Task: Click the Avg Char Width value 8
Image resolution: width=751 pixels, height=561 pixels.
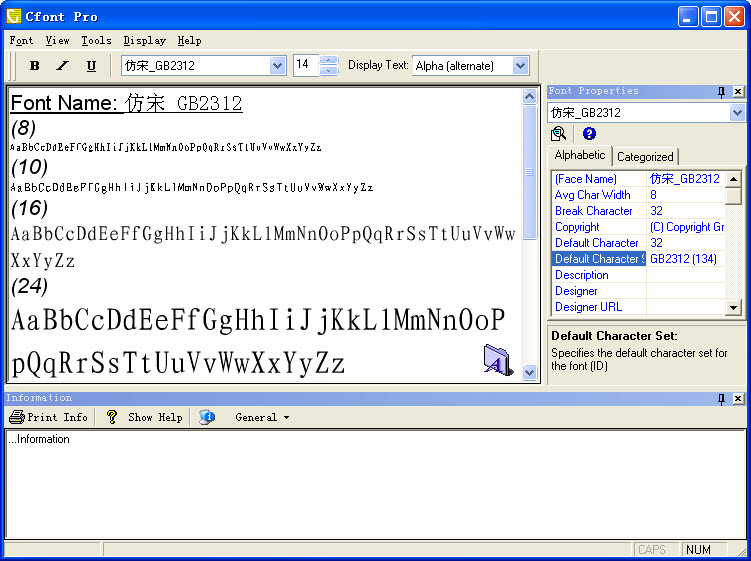Action: coord(685,195)
